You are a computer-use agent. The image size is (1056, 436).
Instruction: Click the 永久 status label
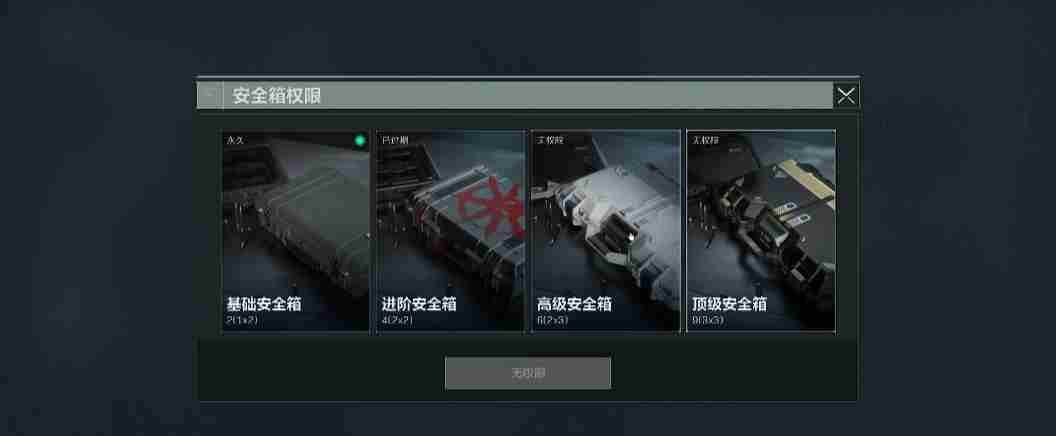point(234,140)
